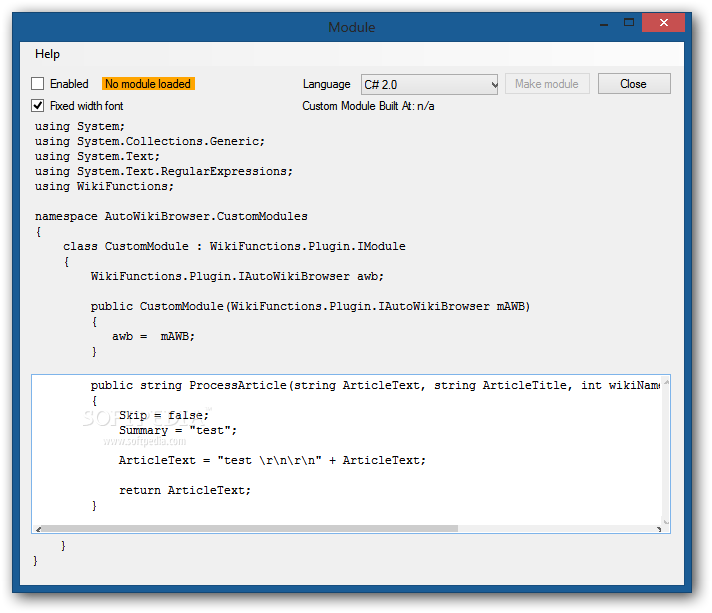The height and width of the screenshot is (613, 712).
Task: Click the vertical scrollbar down arrow in the editor
Action: coord(666,522)
